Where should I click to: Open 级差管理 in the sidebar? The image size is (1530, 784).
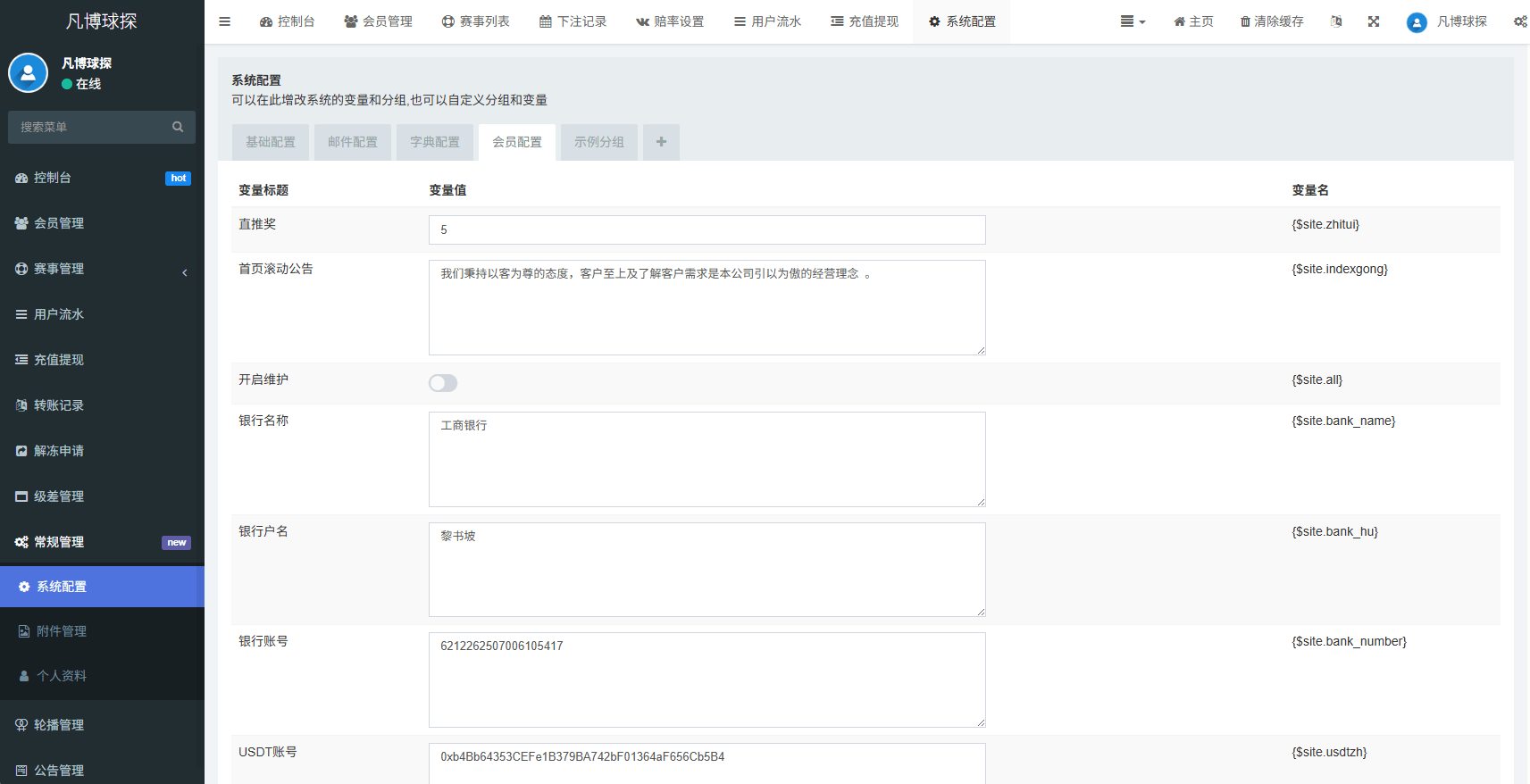[102, 496]
